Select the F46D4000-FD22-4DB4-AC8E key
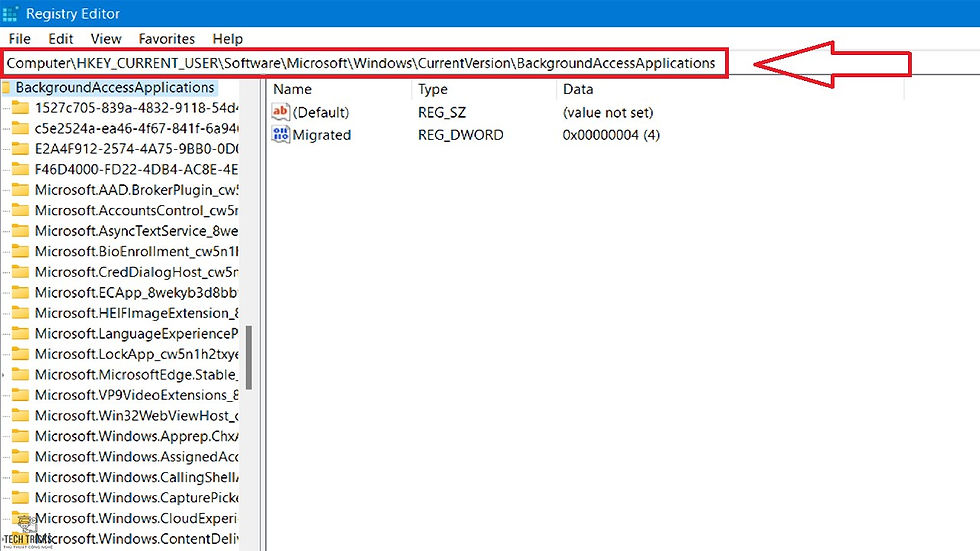The width and height of the screenshot is (980, 551). 136,169
